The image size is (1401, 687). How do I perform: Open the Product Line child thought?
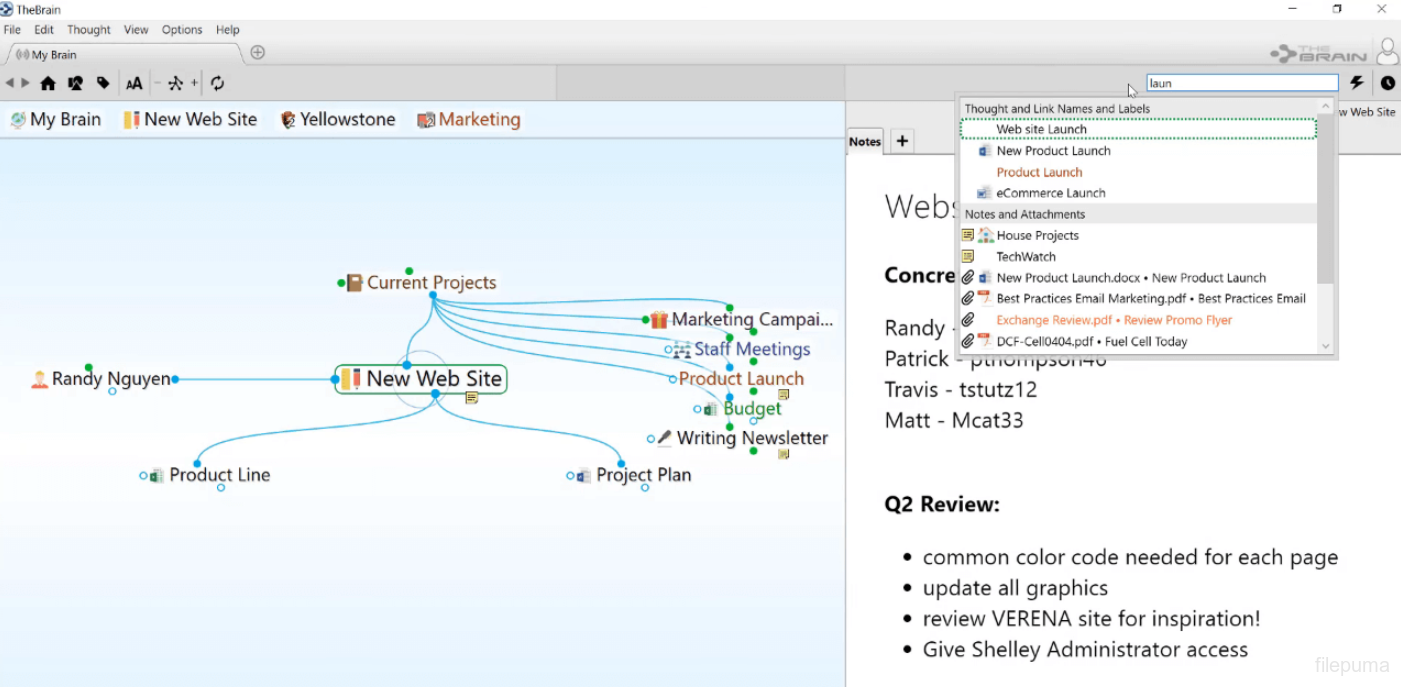219,475
